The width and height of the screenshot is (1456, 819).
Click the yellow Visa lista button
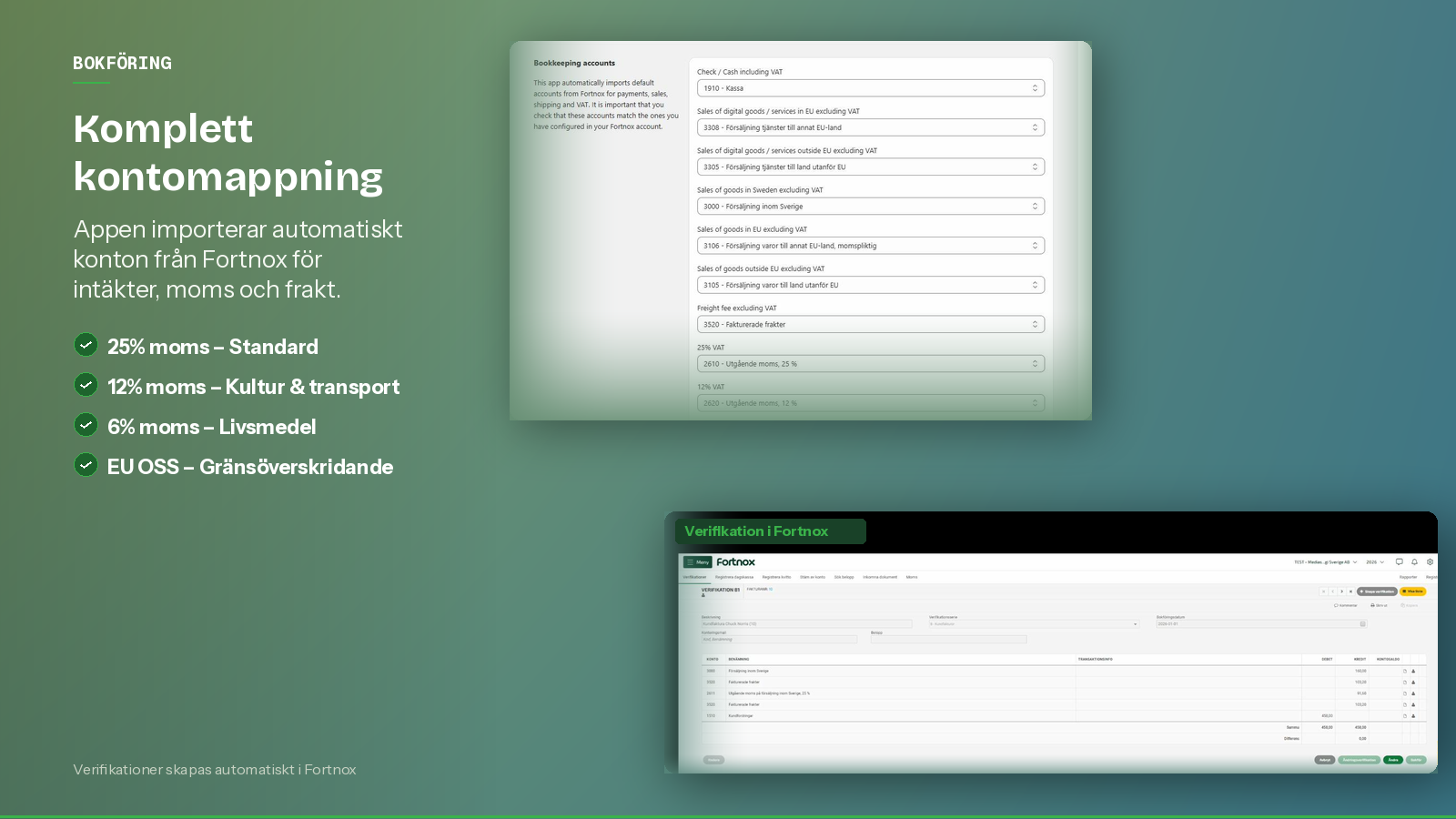(1412, 591)
